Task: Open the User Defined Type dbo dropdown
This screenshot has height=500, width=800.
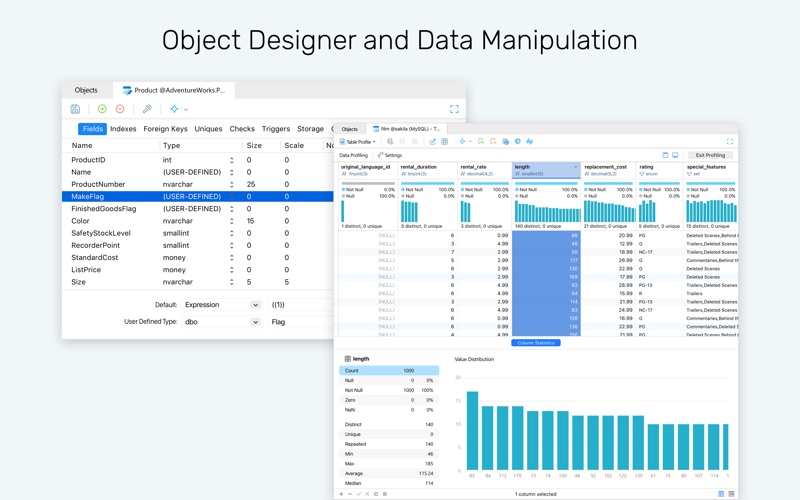Action: pyautogui.click(x=222, y=322)
